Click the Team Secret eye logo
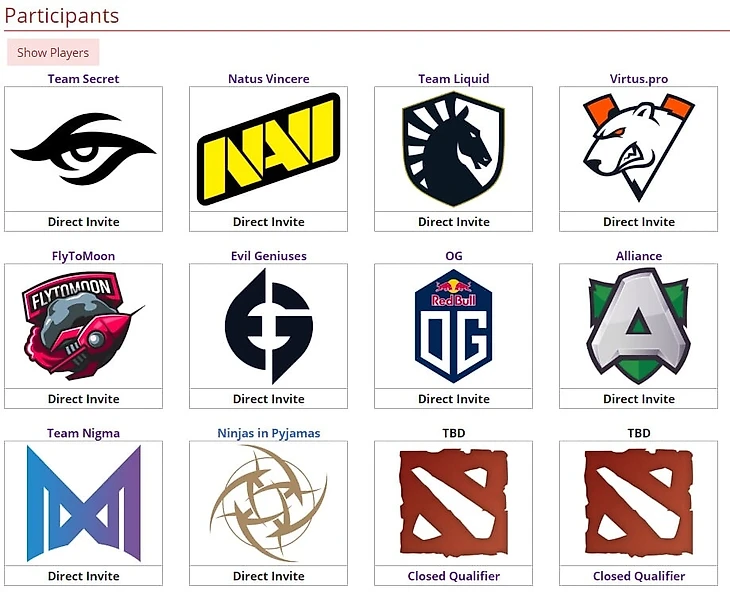The image size is (730, 604). tap(83, 149)
